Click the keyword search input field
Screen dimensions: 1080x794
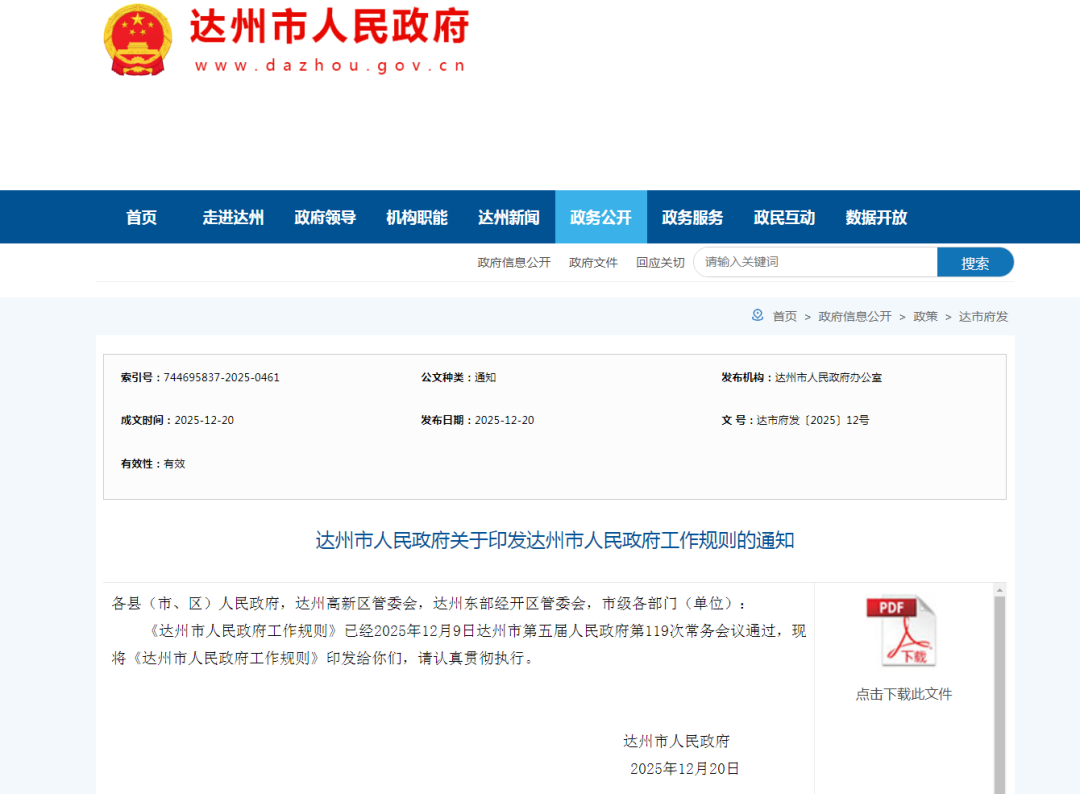pyautogui.click(x=815, y=261)
